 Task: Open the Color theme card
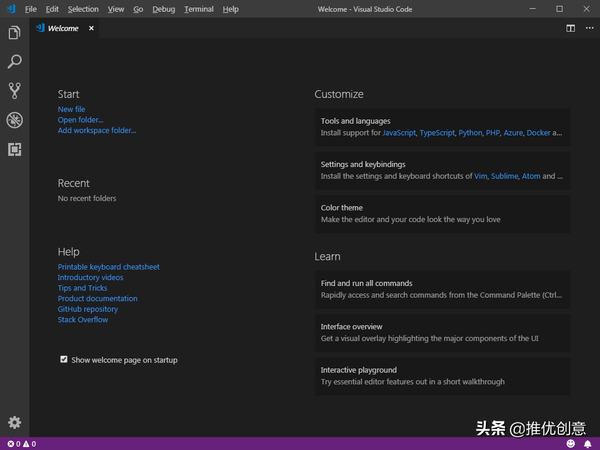click(442, 214)
